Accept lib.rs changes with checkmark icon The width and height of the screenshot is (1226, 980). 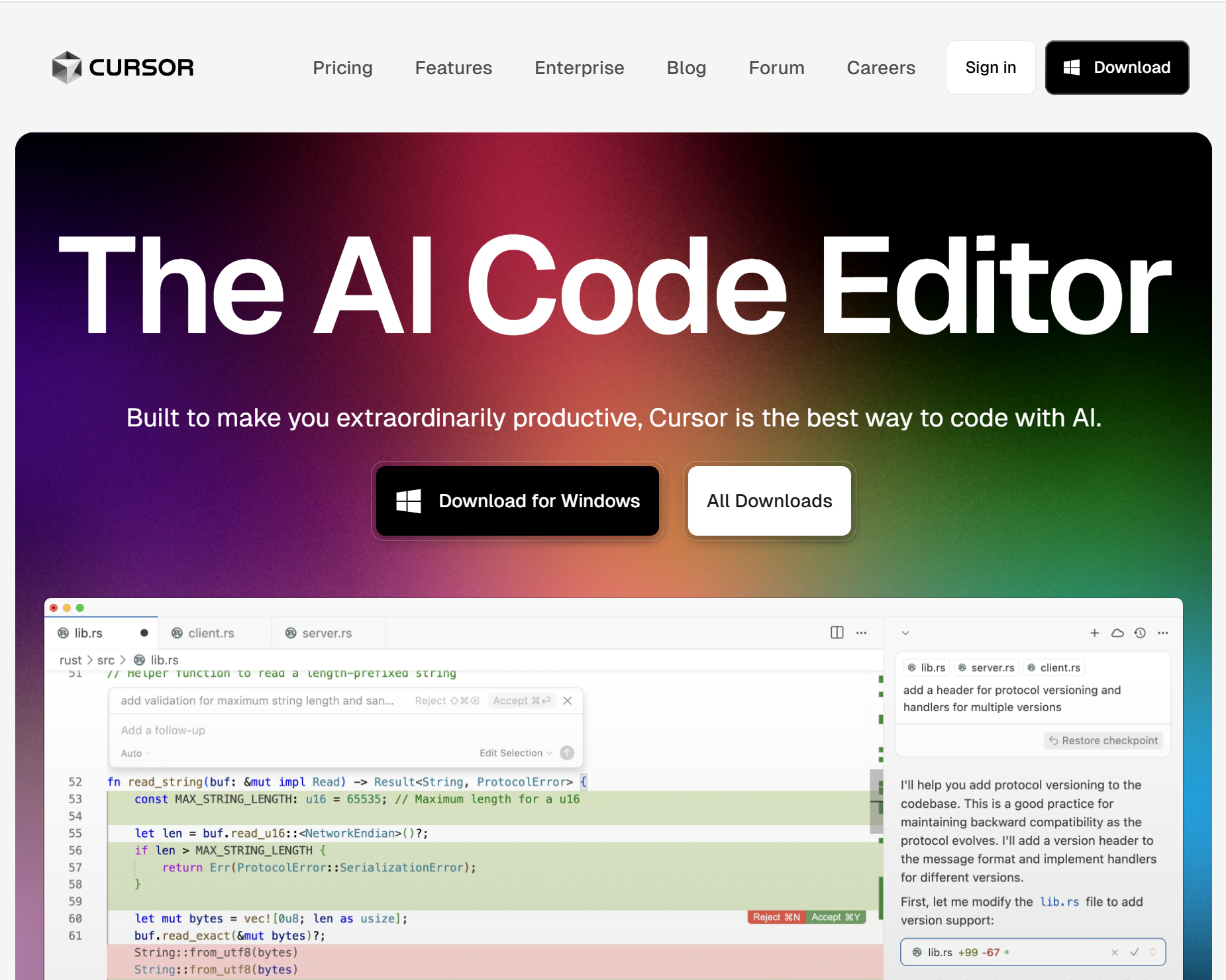1135,952
